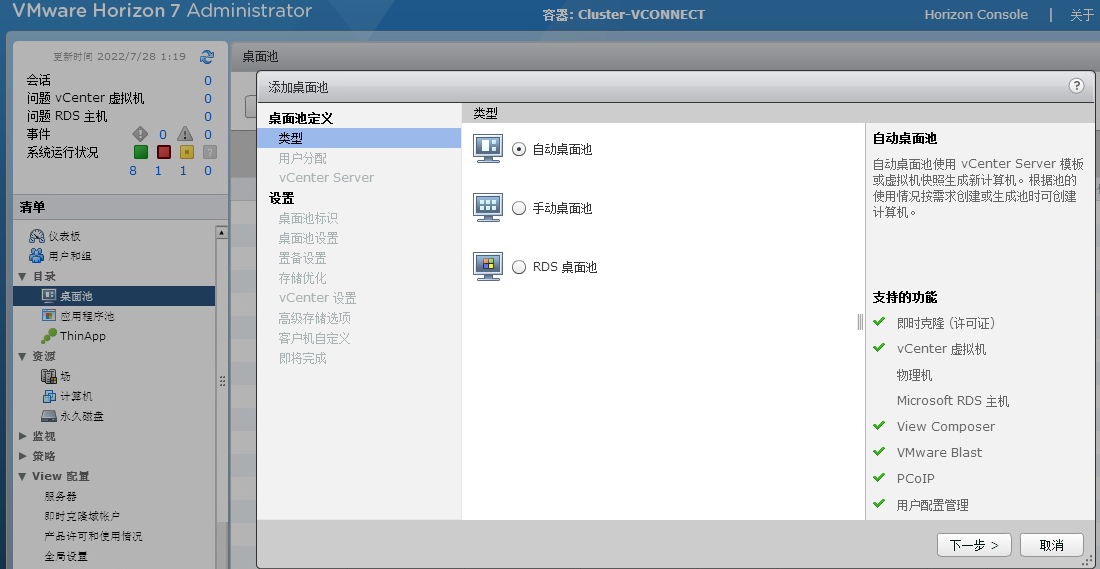
Task: Select the 类型 step in wizard sidebar
Action: [359, 138]
